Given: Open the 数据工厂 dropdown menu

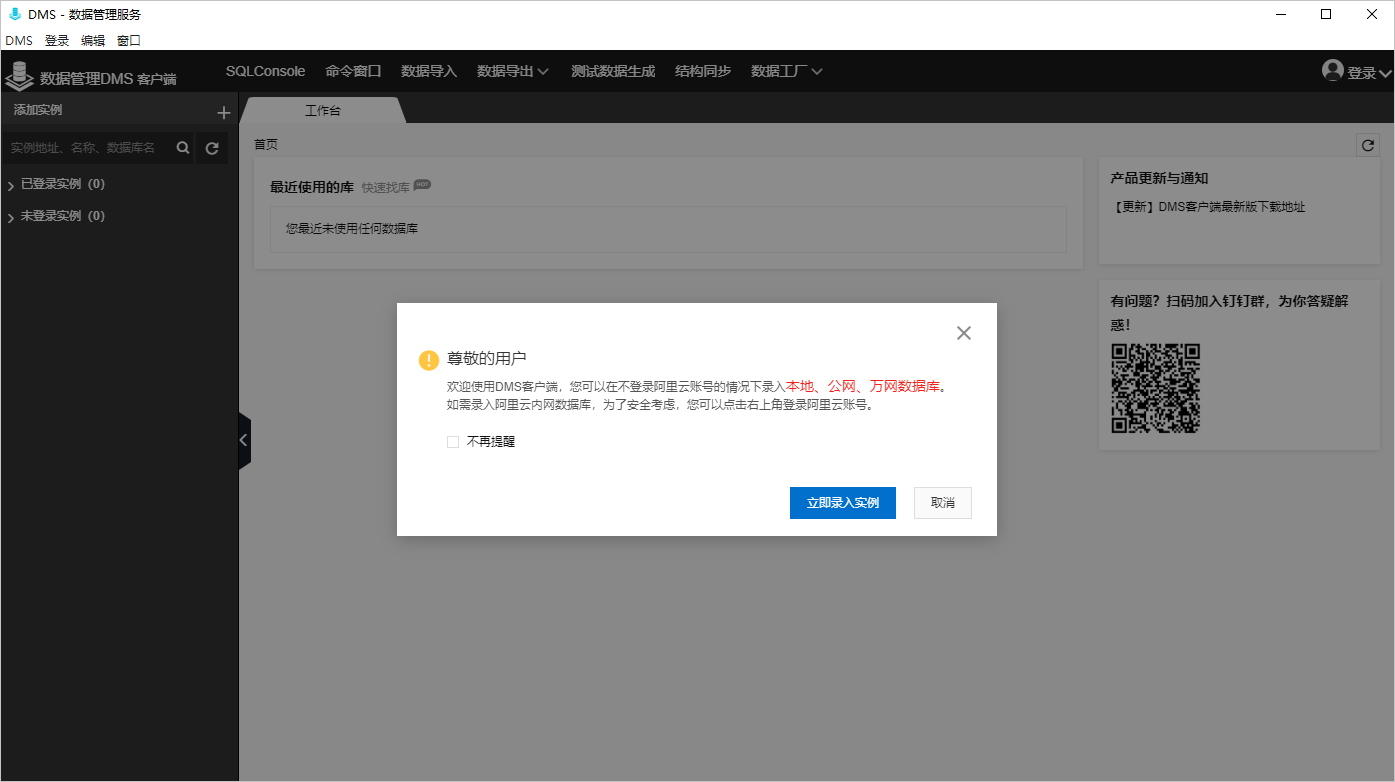Looking at the screenshot, I should pyautogui.click(x=787, y=71).
